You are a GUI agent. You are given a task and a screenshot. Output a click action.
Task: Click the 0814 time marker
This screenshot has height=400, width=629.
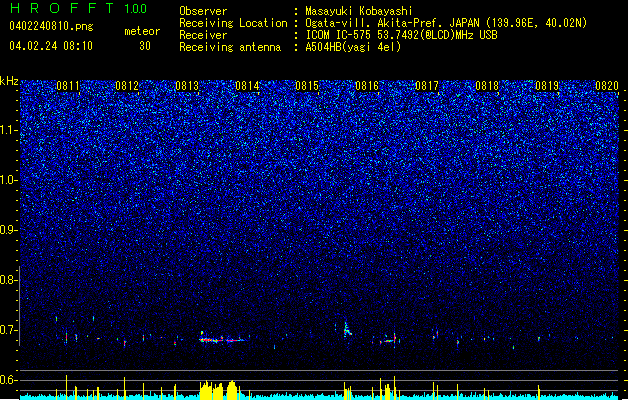[247, 86]
